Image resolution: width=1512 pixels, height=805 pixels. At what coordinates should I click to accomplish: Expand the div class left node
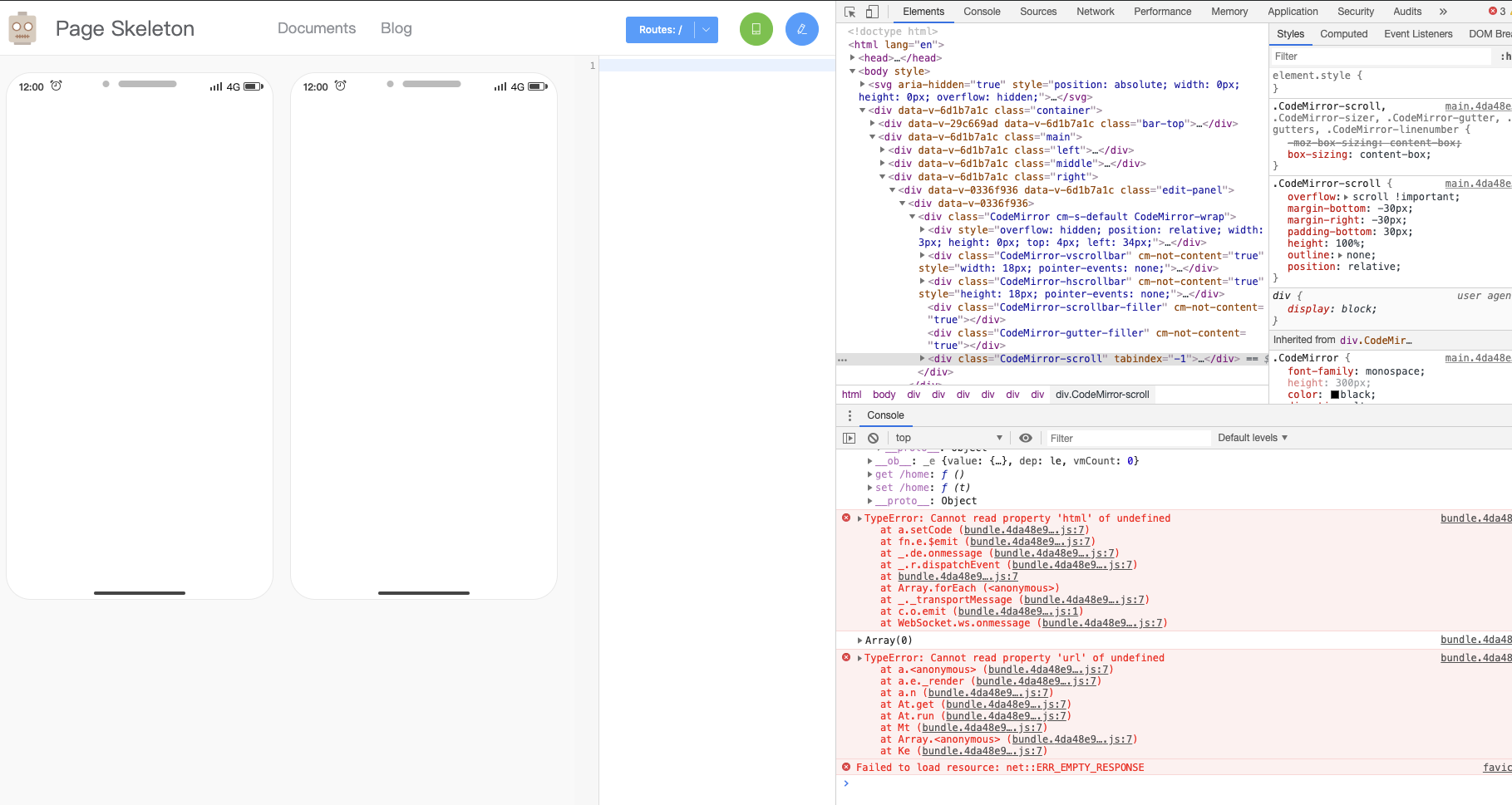click(882, 150)
